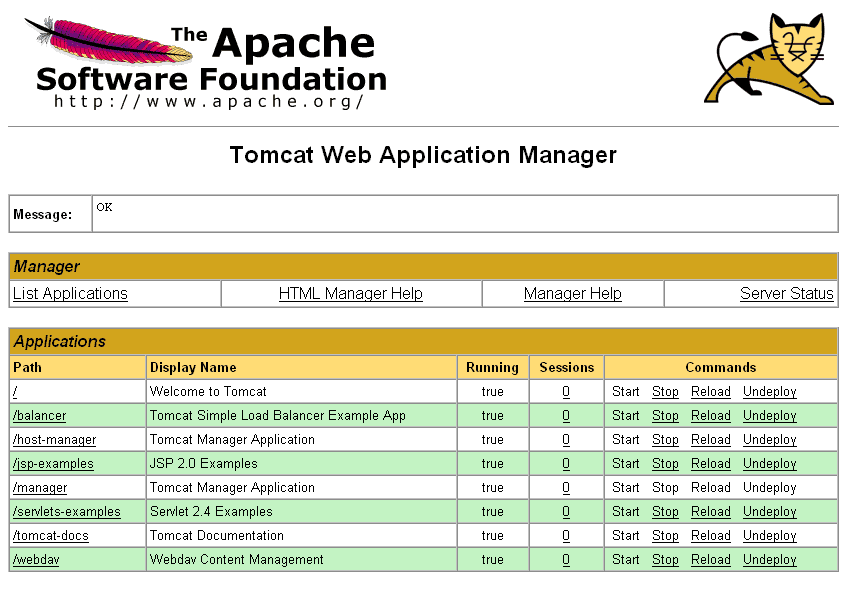Viewport: 847px width, 589px height.
Task: Undeploy the /webdav application
Action: (770, 560)
